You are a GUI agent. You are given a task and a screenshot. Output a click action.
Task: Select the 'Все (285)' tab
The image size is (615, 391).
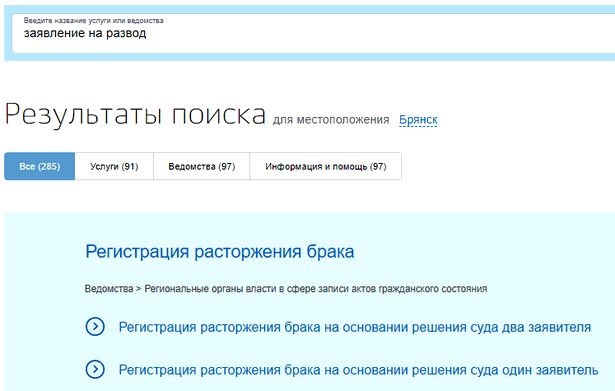pos(40,166)
